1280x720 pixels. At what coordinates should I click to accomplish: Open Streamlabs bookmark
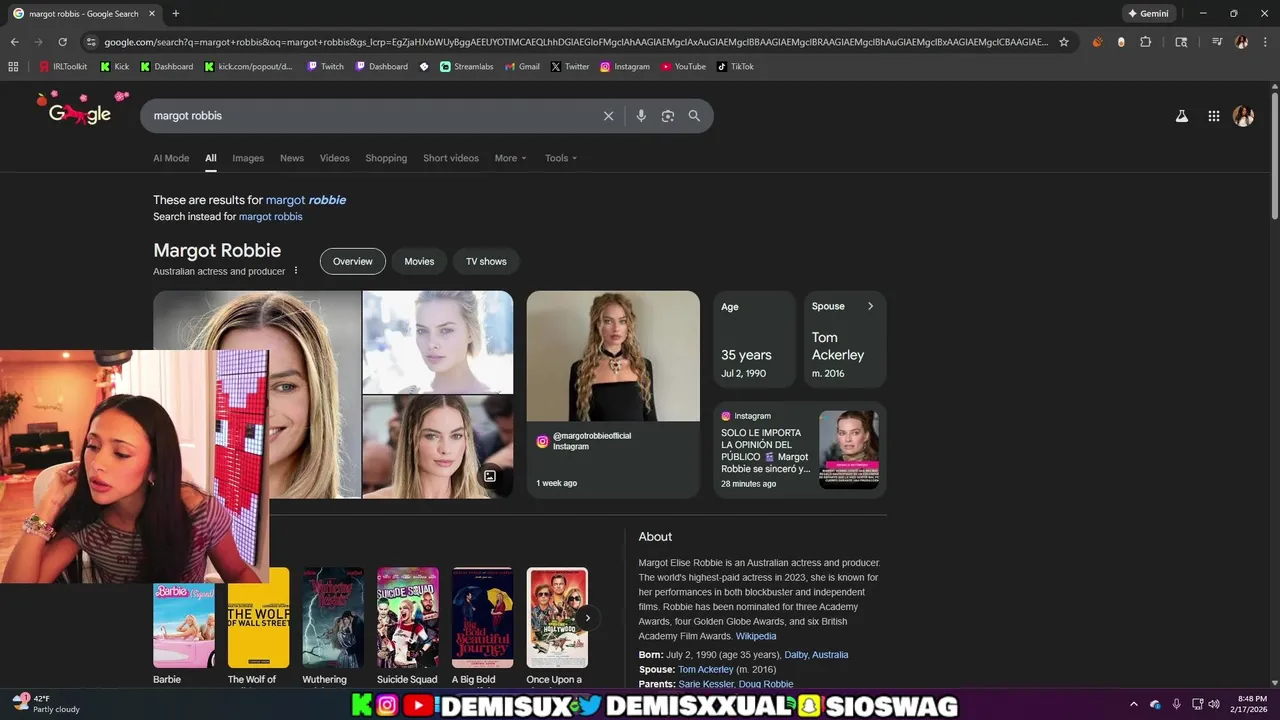point(467,67)
